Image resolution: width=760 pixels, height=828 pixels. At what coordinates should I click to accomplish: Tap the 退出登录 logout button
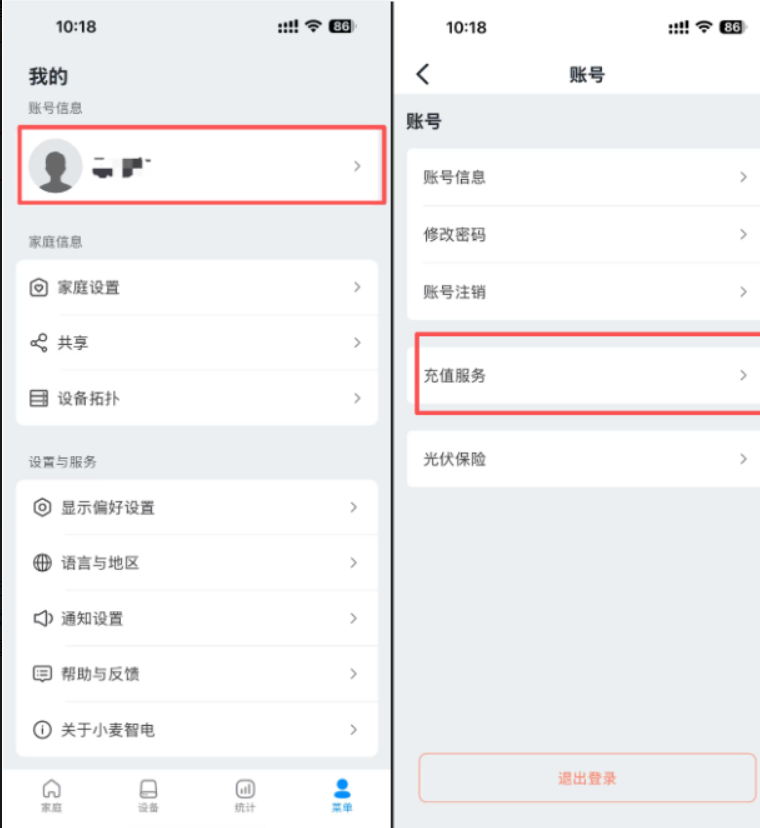(x=587, y=778)
